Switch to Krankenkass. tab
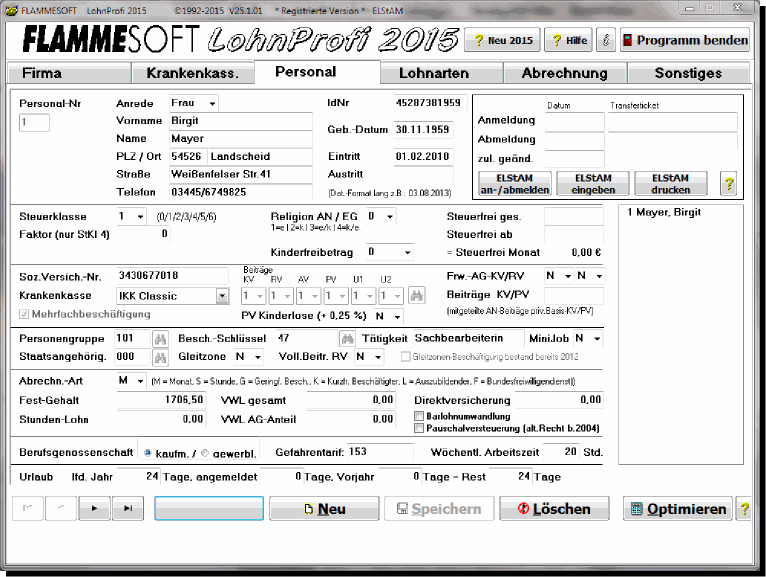The image size is (766, 577). 193,73
